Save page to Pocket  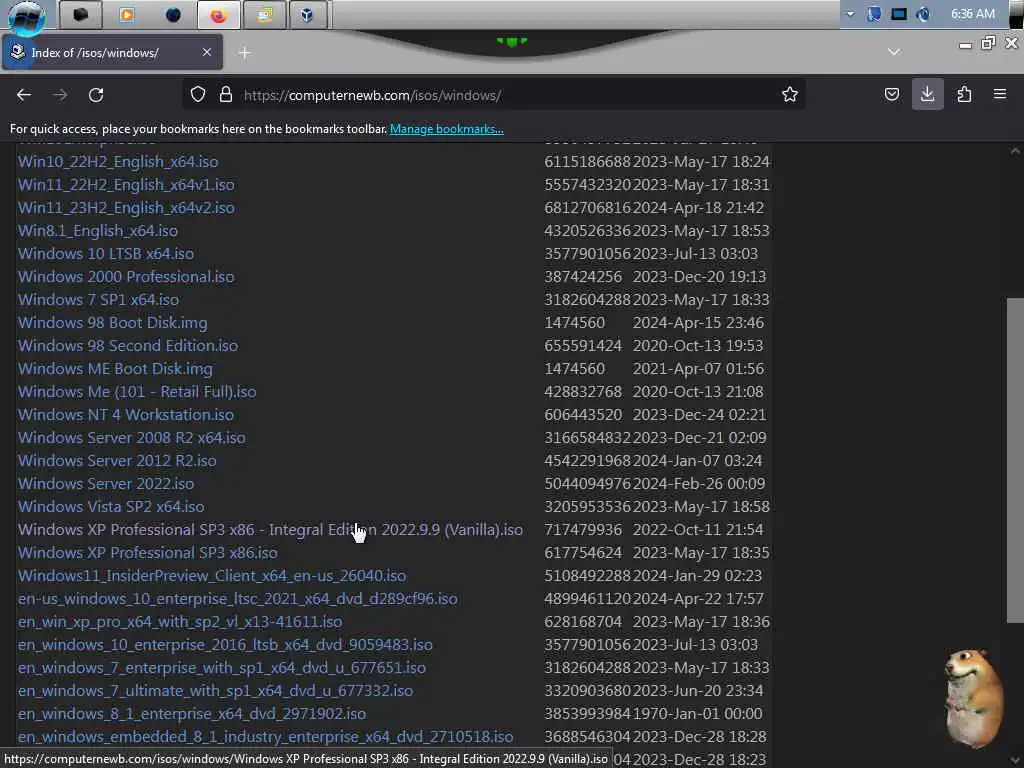coord(891,95)
